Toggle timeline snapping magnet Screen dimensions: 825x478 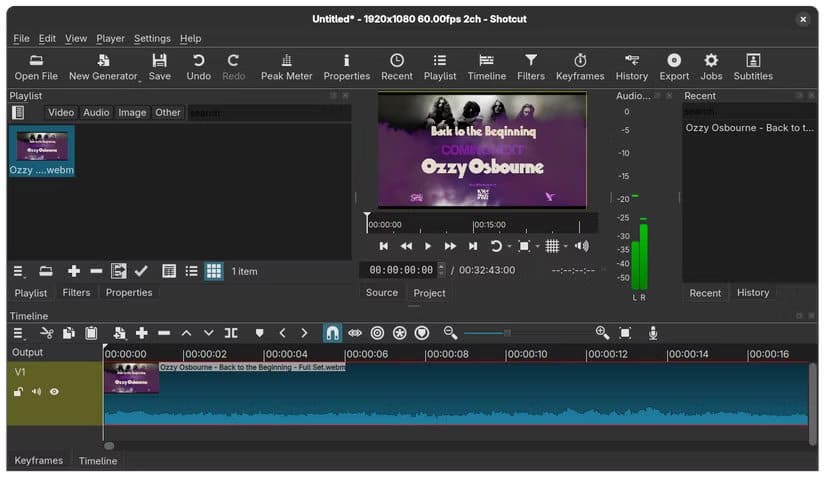tap(332, 333)
